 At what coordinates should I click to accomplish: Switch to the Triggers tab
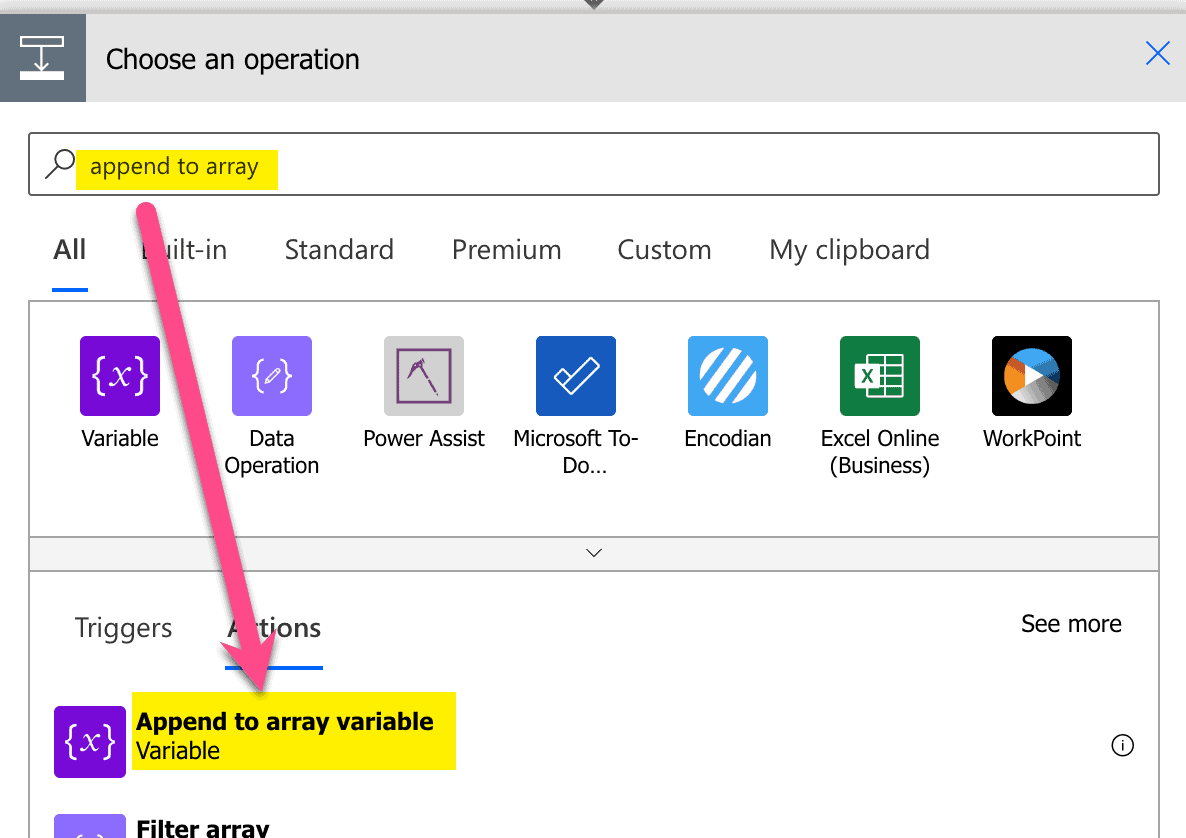(123, 628)
